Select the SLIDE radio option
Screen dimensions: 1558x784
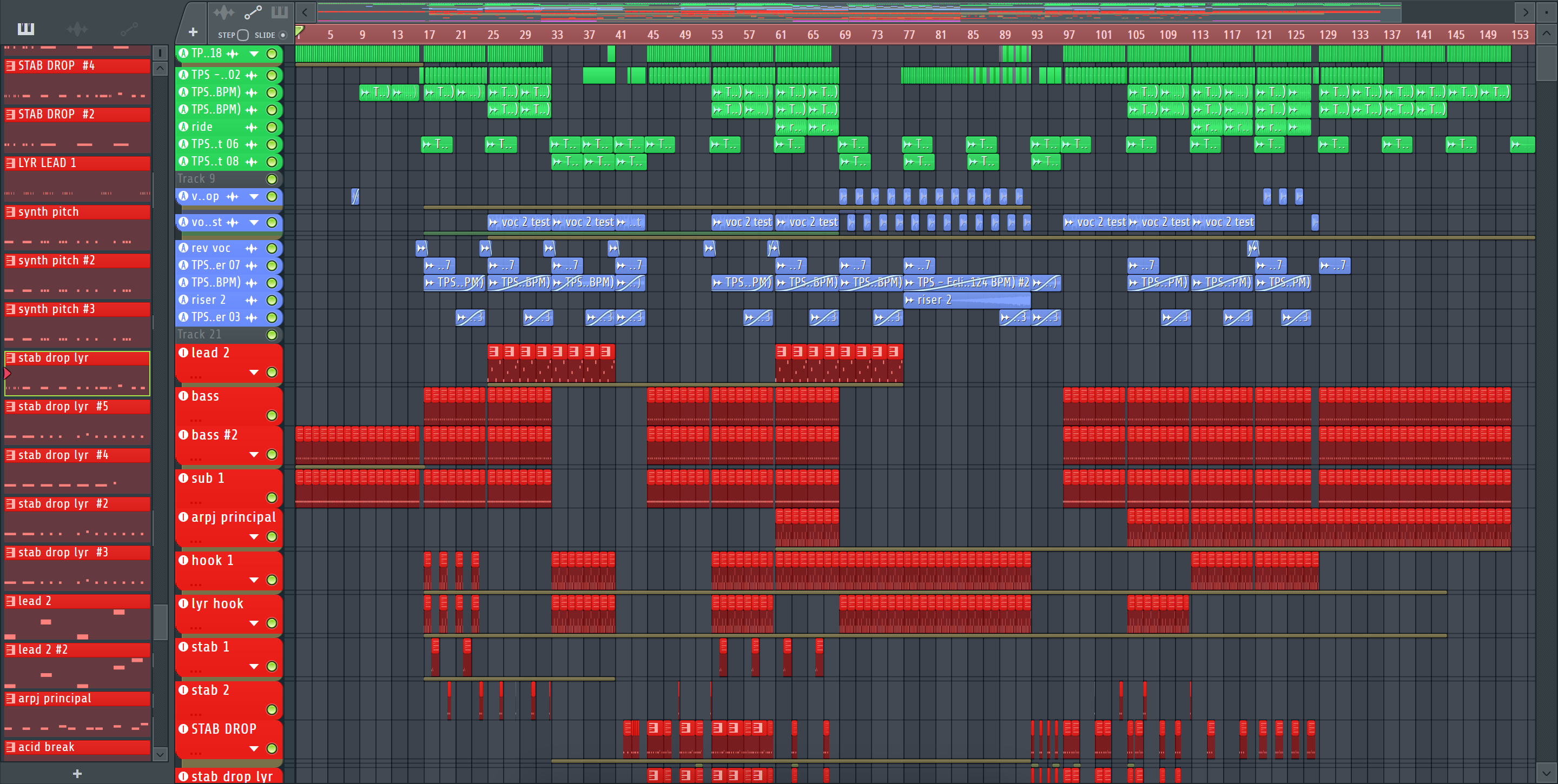click(282, 35)
